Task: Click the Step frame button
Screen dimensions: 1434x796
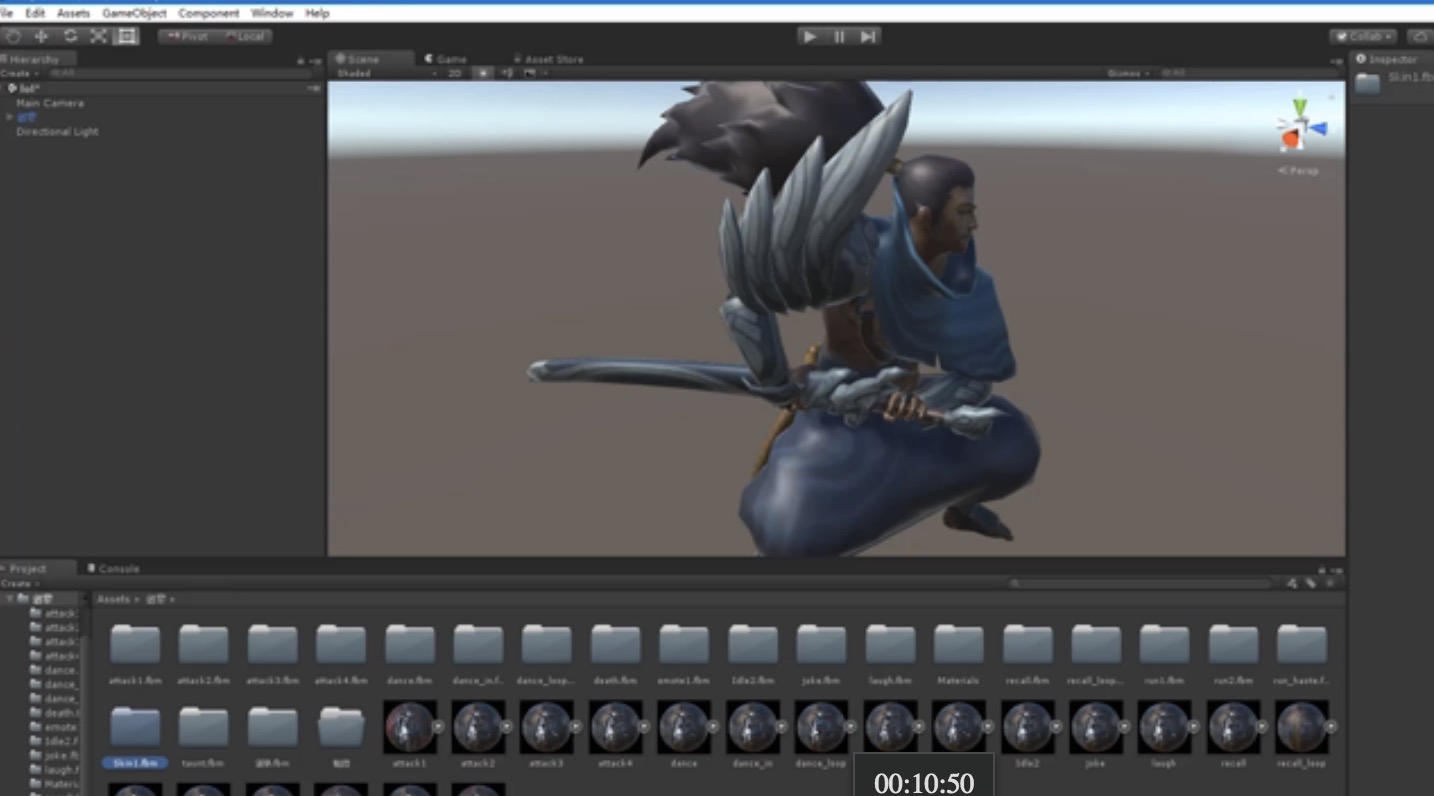Action: (868, 36)
